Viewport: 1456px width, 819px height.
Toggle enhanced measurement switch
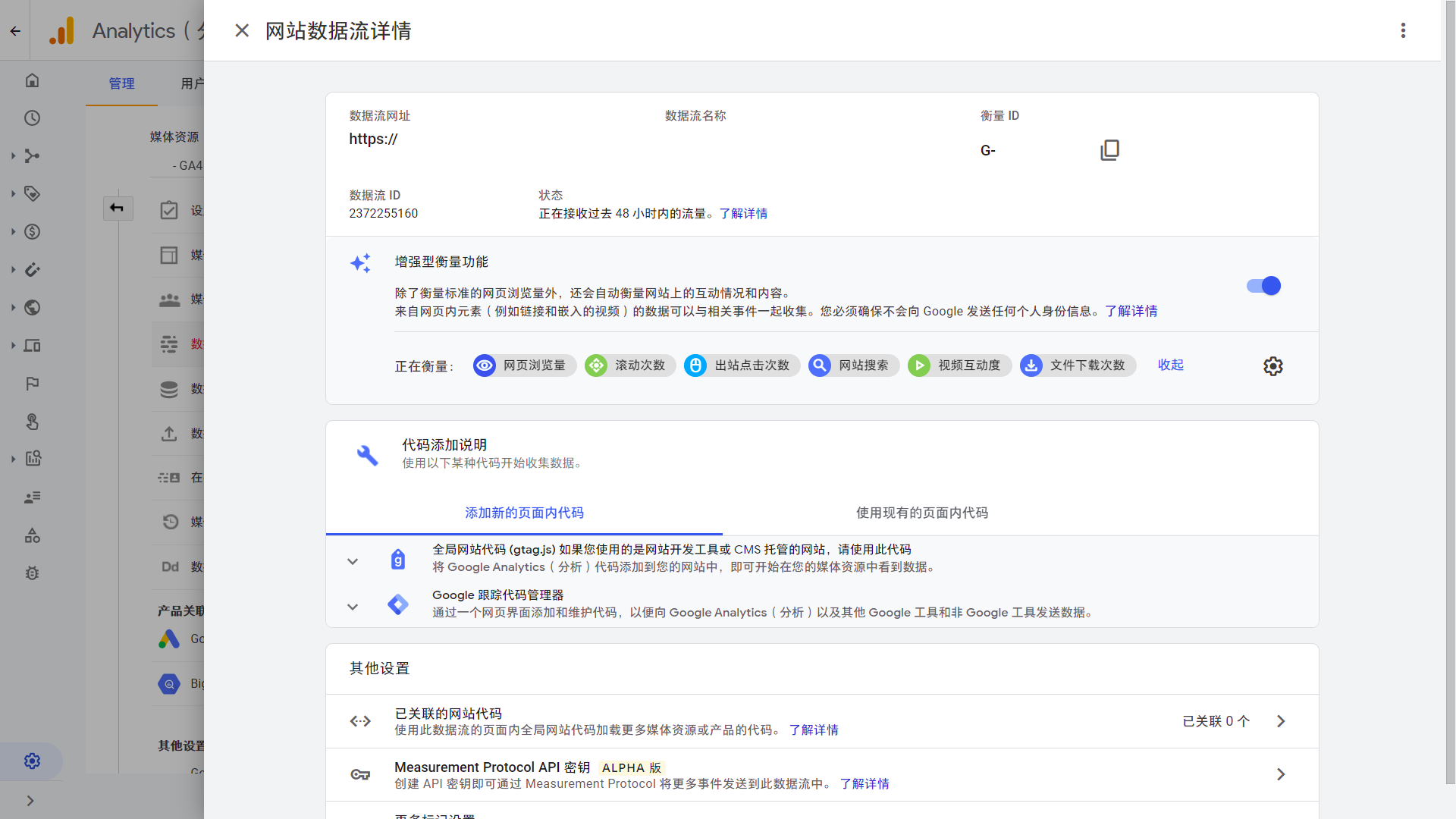(x=1263, y=286)
